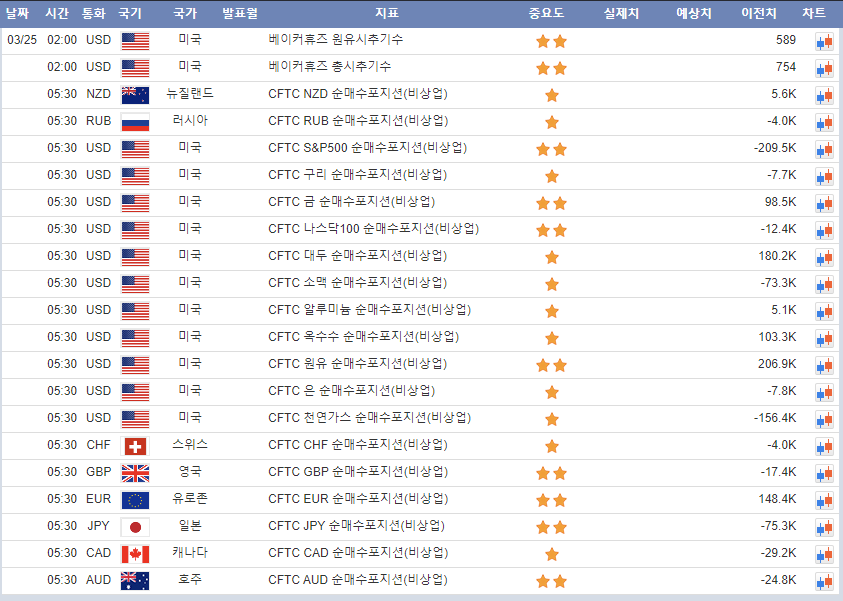
Task: Open CFTC 나스닥100 순매수포지션 indicator link
Action: [373, 229]
